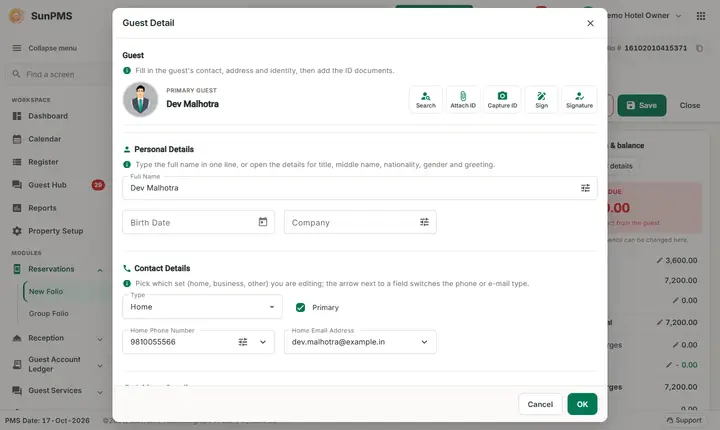Click the Property Setup gear icon
Viewport: 720px width, 430px height.
click(x=17, y=231)
